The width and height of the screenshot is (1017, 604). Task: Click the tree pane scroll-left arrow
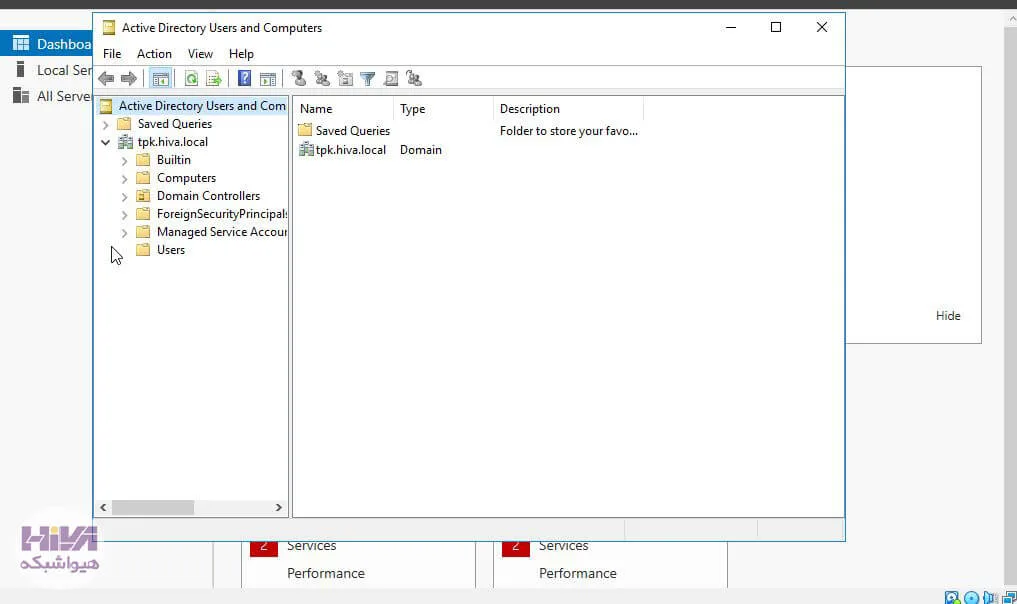tap(103, 507)
